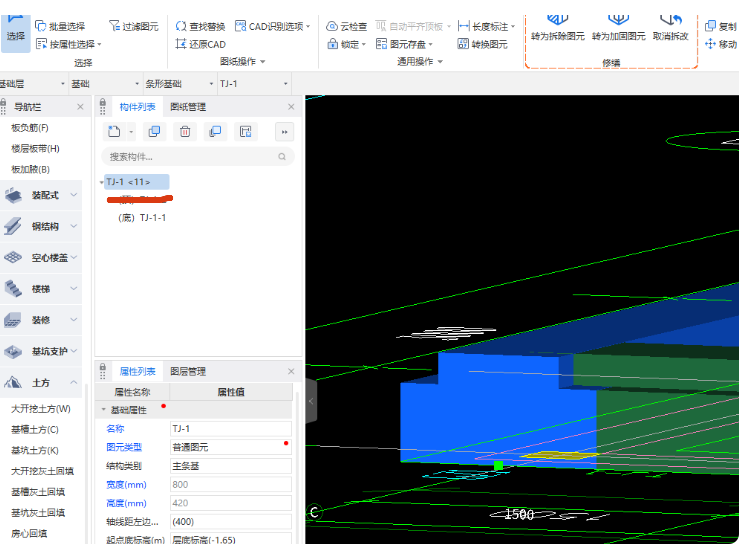
Task: Show more component list tools
Action: tap(284, 132)
